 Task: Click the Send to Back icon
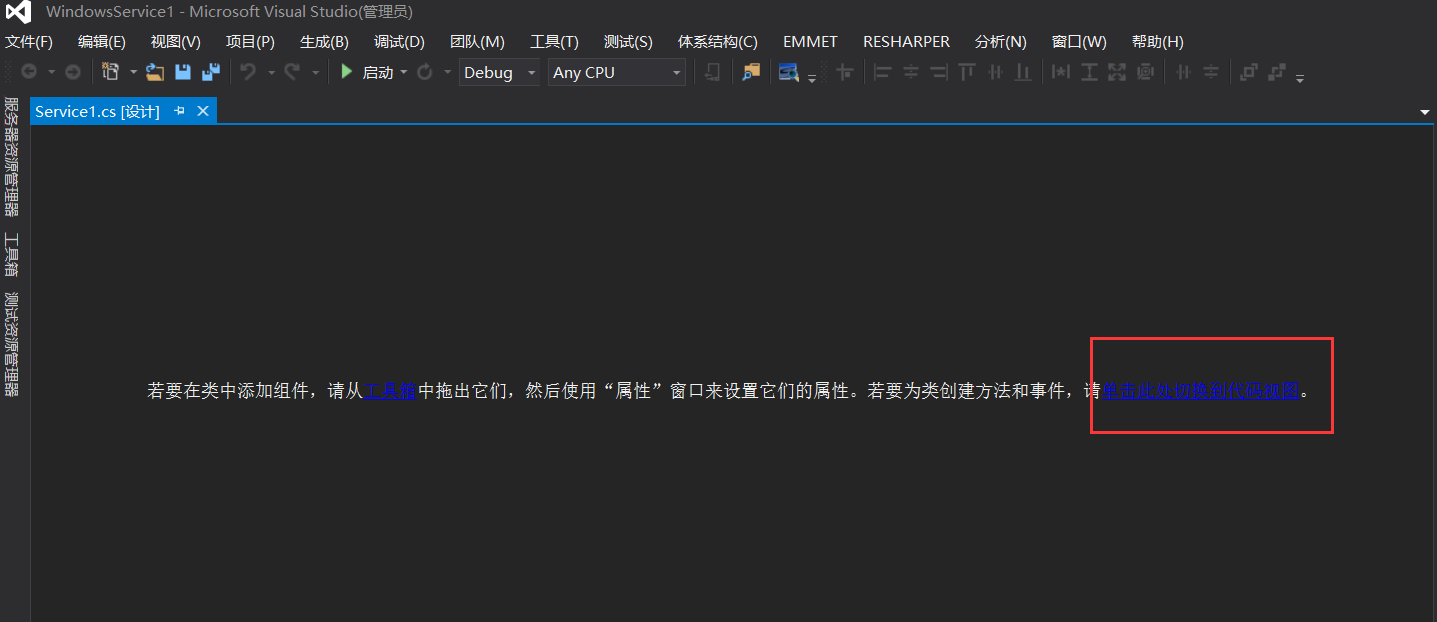pyautogui.click(x=1277, y=72)
